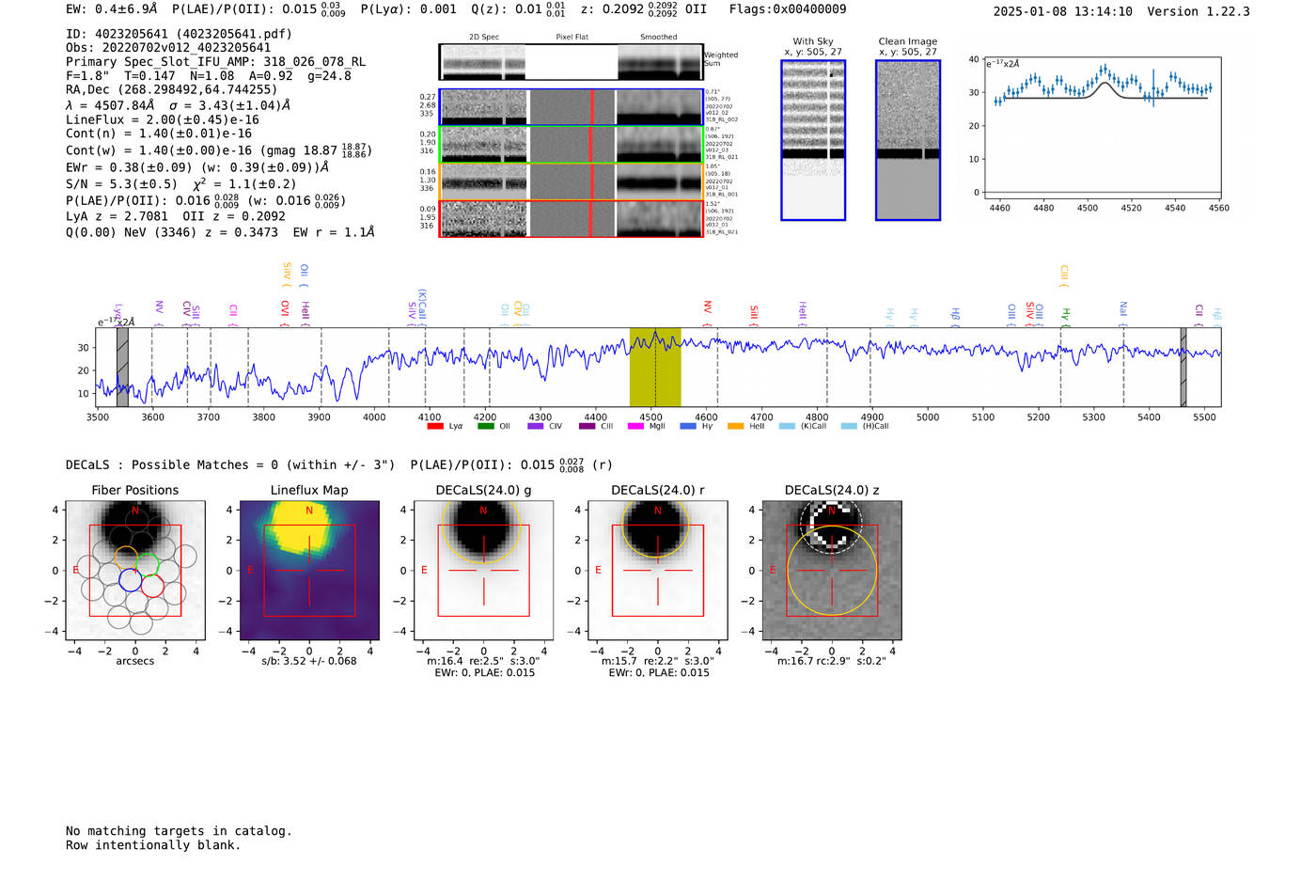Image resolution: width=1316 pixels, height=896 pixels.
Task: Click the hatched gray band near 3550 Å
Action: (122, 367)
